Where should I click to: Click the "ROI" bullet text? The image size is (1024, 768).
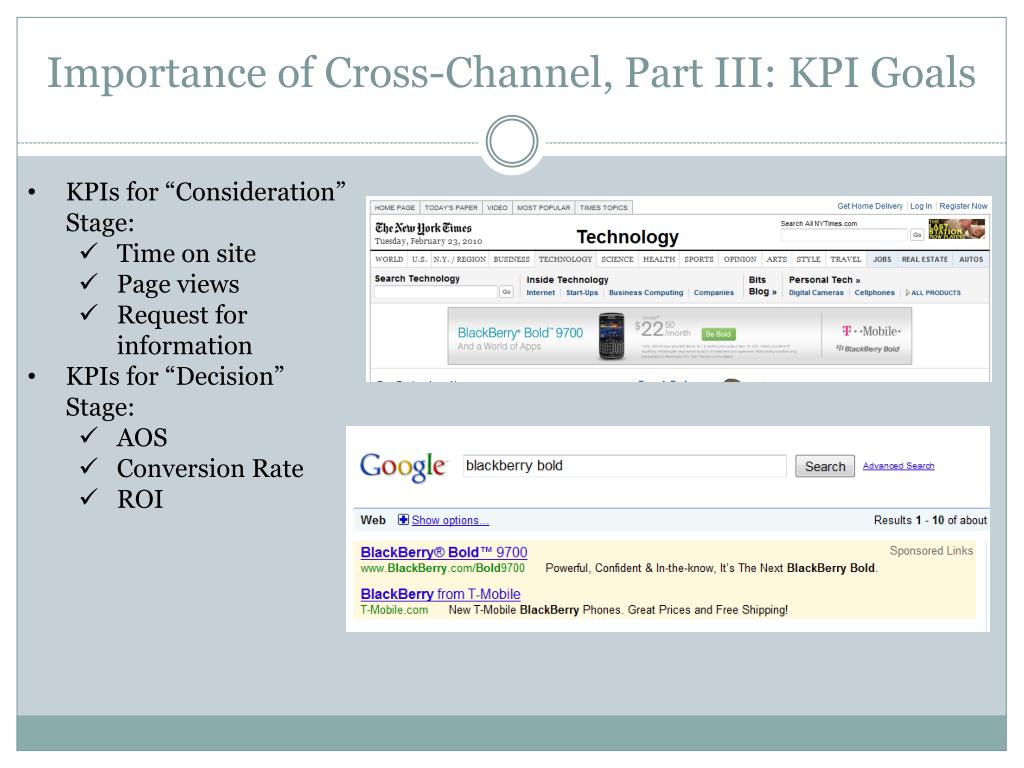(140, 499)
